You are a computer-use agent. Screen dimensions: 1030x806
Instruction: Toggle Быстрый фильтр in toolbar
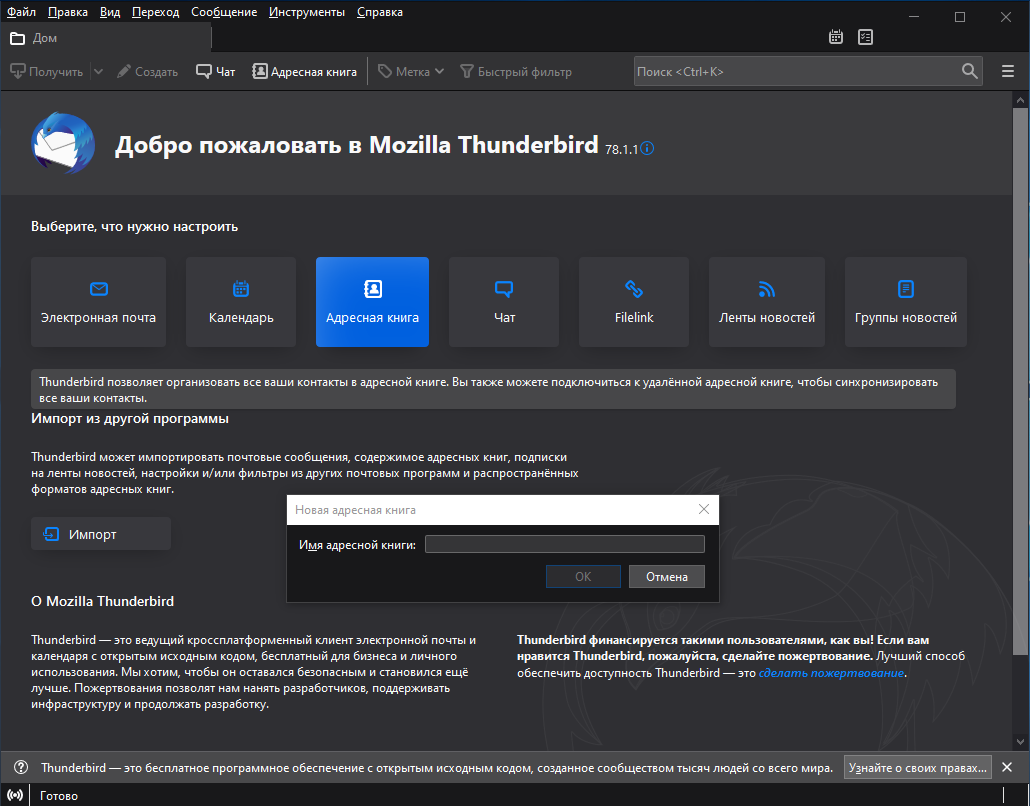click(x=516, y=72)
